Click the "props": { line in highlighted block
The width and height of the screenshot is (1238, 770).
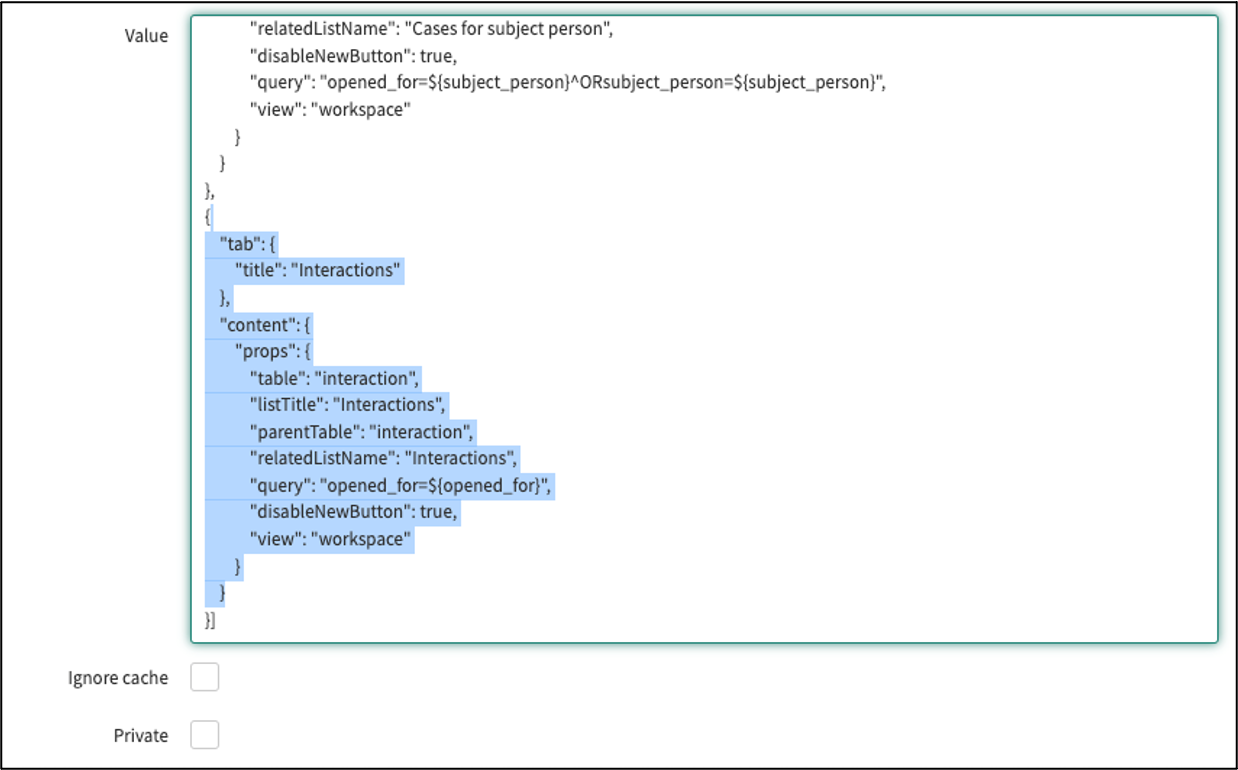(x=275, y=351)
